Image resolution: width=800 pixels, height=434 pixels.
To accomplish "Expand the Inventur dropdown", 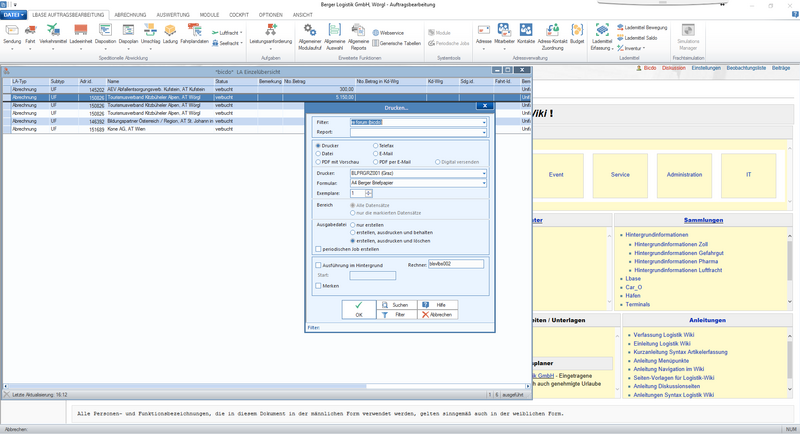I will [x=631, y=48].
